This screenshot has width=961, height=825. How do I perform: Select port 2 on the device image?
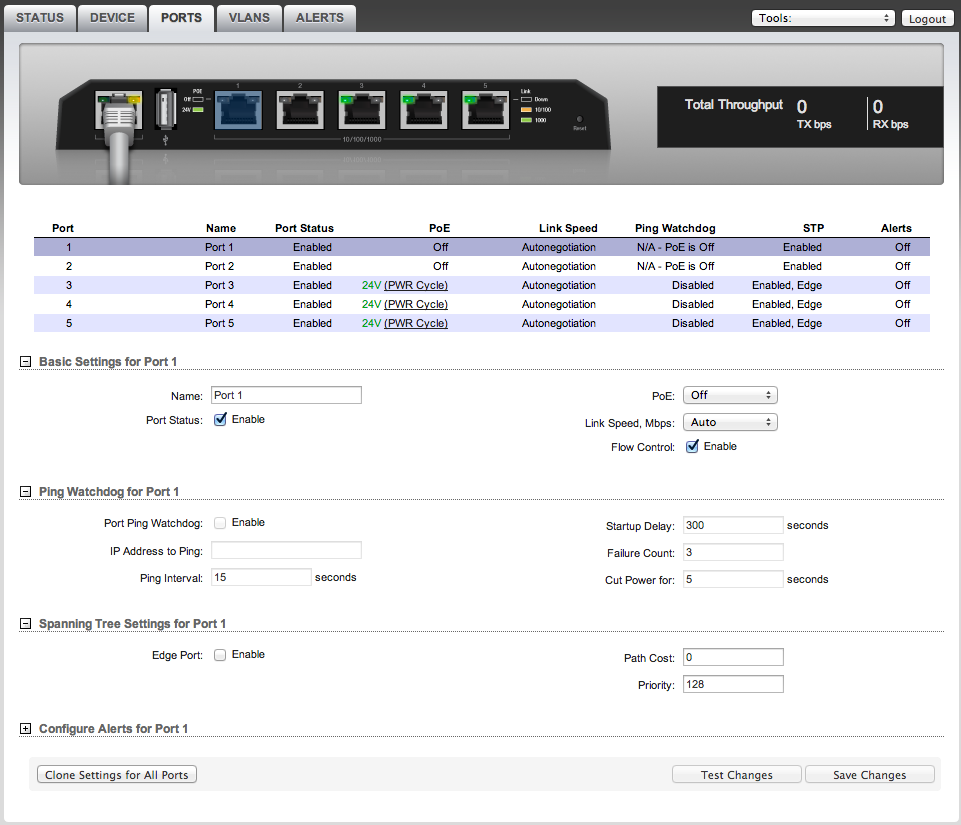point(300,110)
